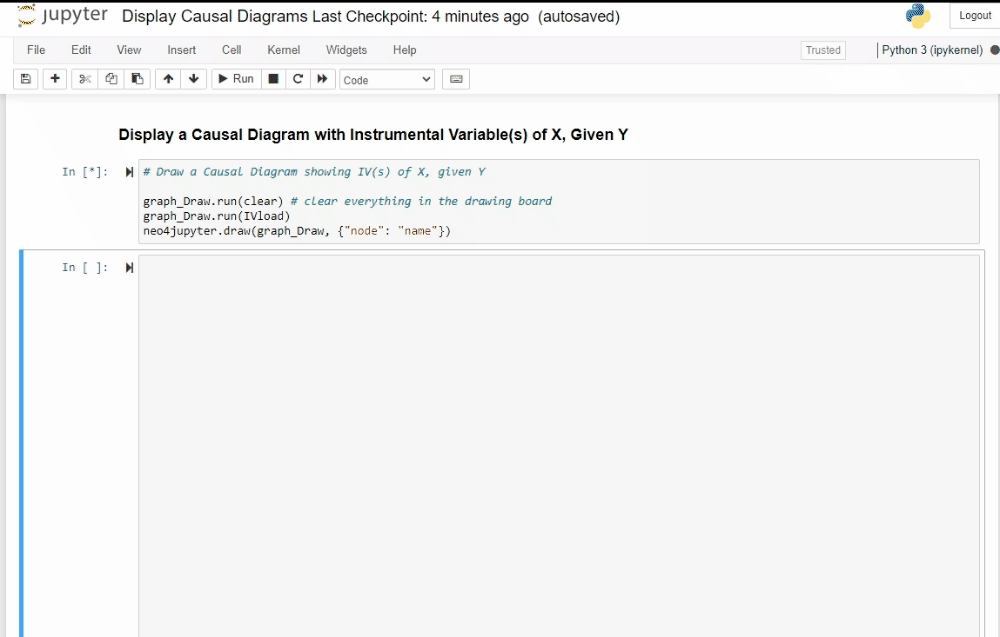The image size is (1000, 637).
Task: Move selected cell up arrow
Action: (x=168, y=79)
